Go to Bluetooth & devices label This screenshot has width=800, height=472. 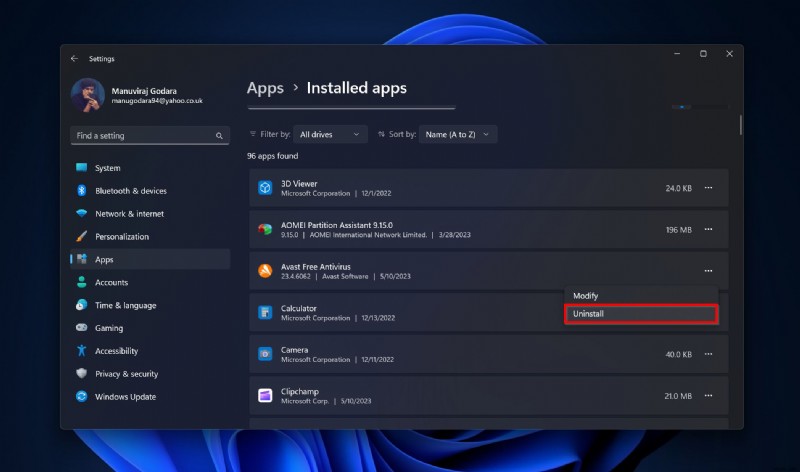point(131,191)
